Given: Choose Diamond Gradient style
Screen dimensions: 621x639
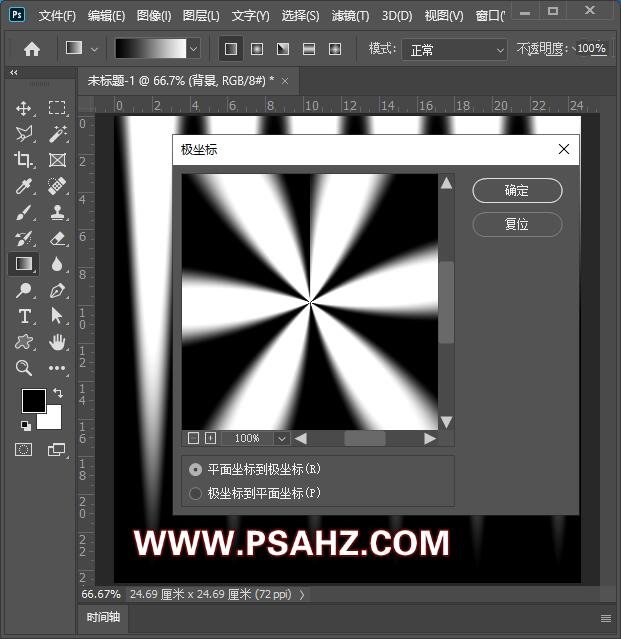Looking at the screenshot, I should click(335, 49).
